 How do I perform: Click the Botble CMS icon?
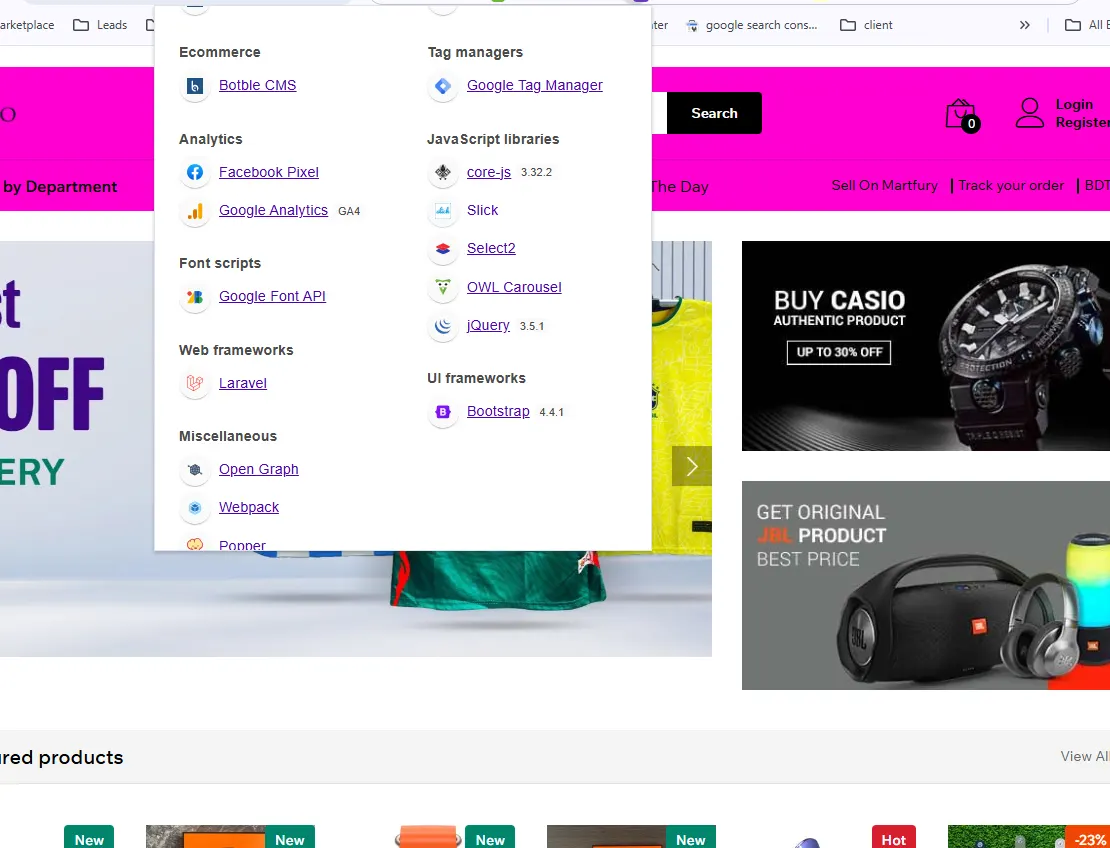195,86
